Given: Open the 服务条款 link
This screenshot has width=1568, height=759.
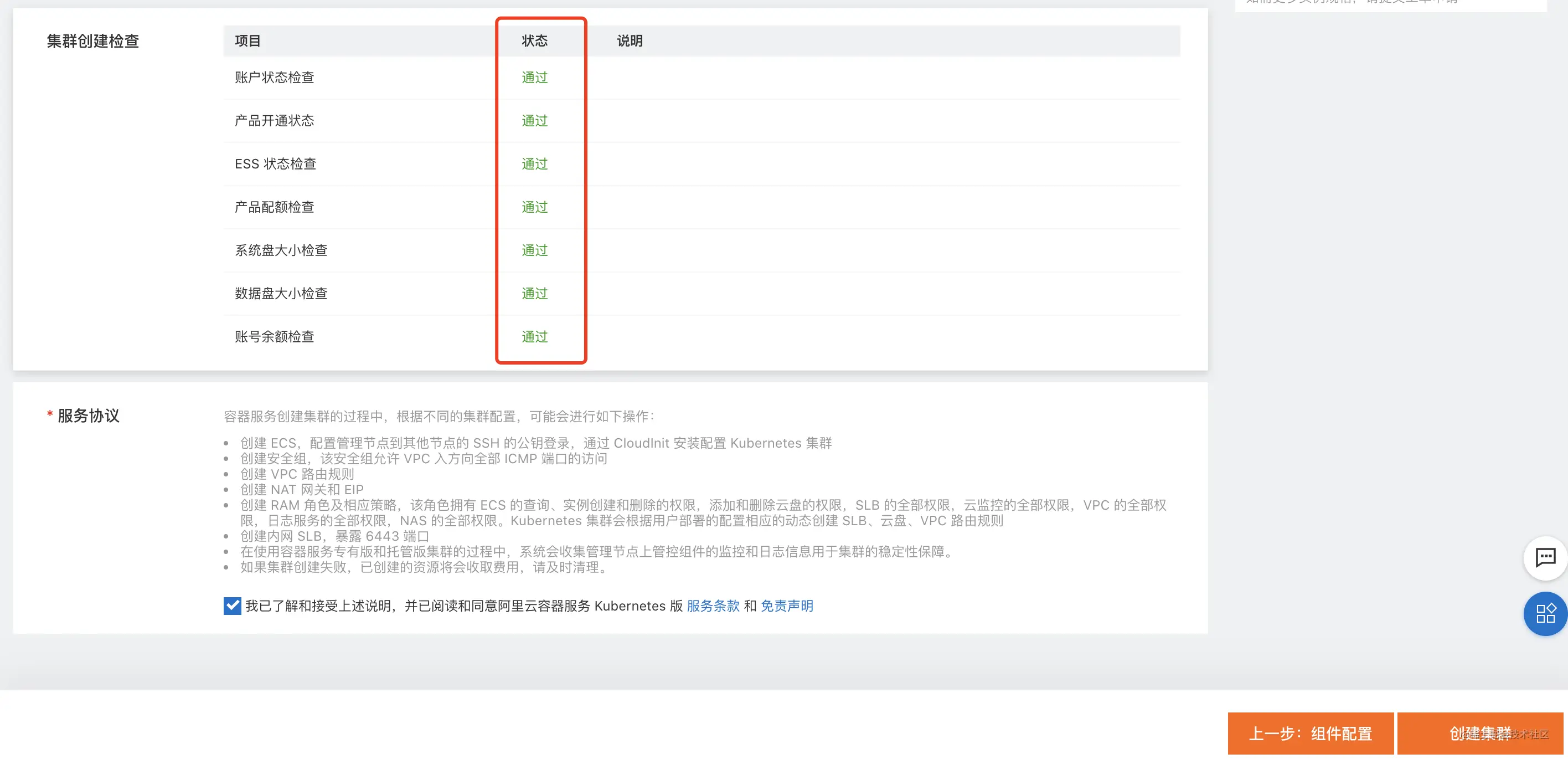Looking at the screenshot, I should point(713,606).
